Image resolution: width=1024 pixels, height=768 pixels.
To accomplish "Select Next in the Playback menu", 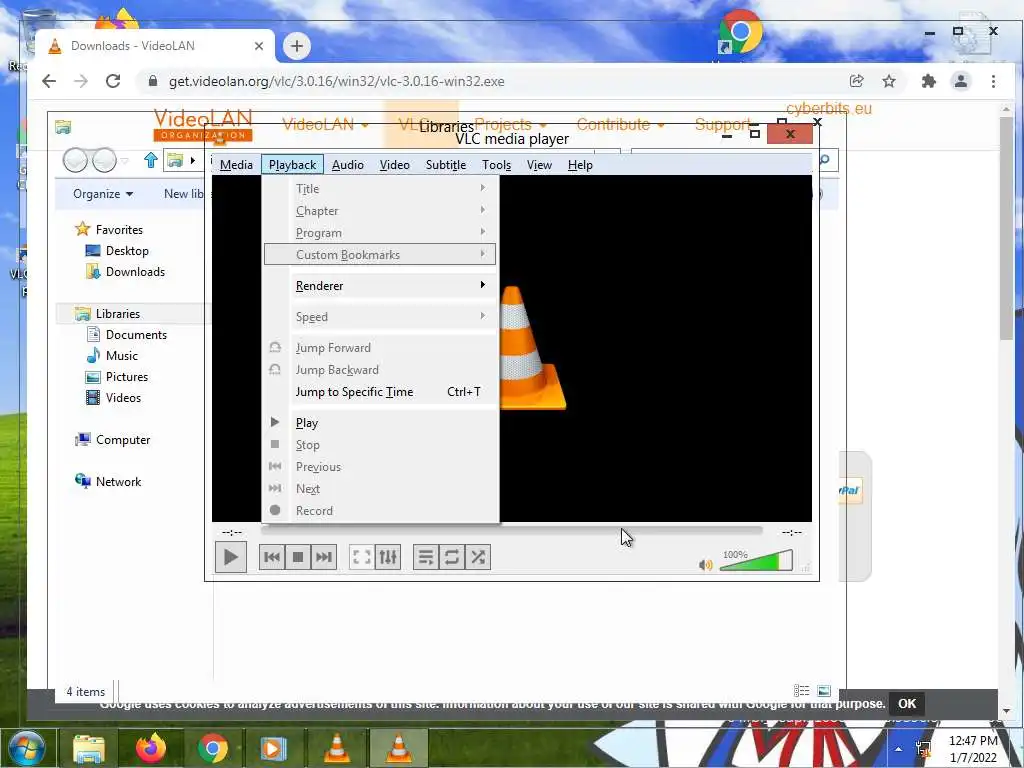I will click(380, 488).
